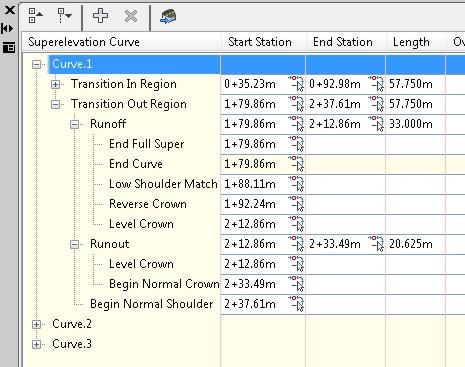Image resolution: width=465 pixels, height=367 pixels.
Task: Click the 33.000m length value
Action: [411, 124]
